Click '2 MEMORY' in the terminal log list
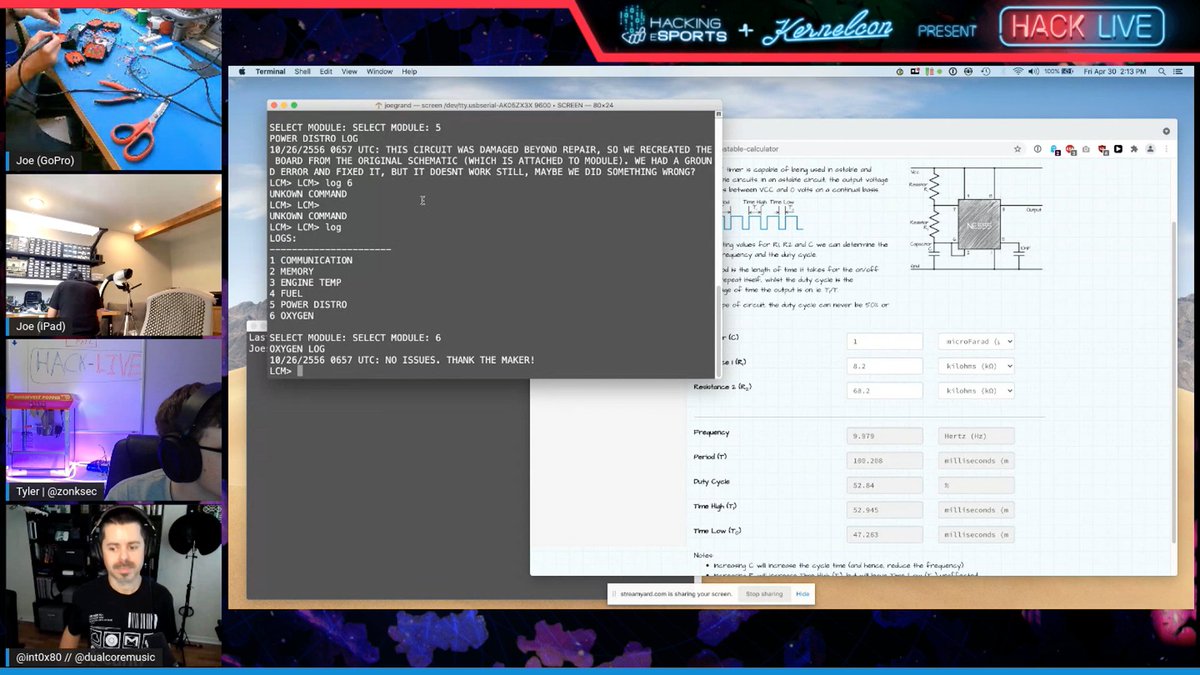This screenshot has width=1200, height=675. (291, 271)
